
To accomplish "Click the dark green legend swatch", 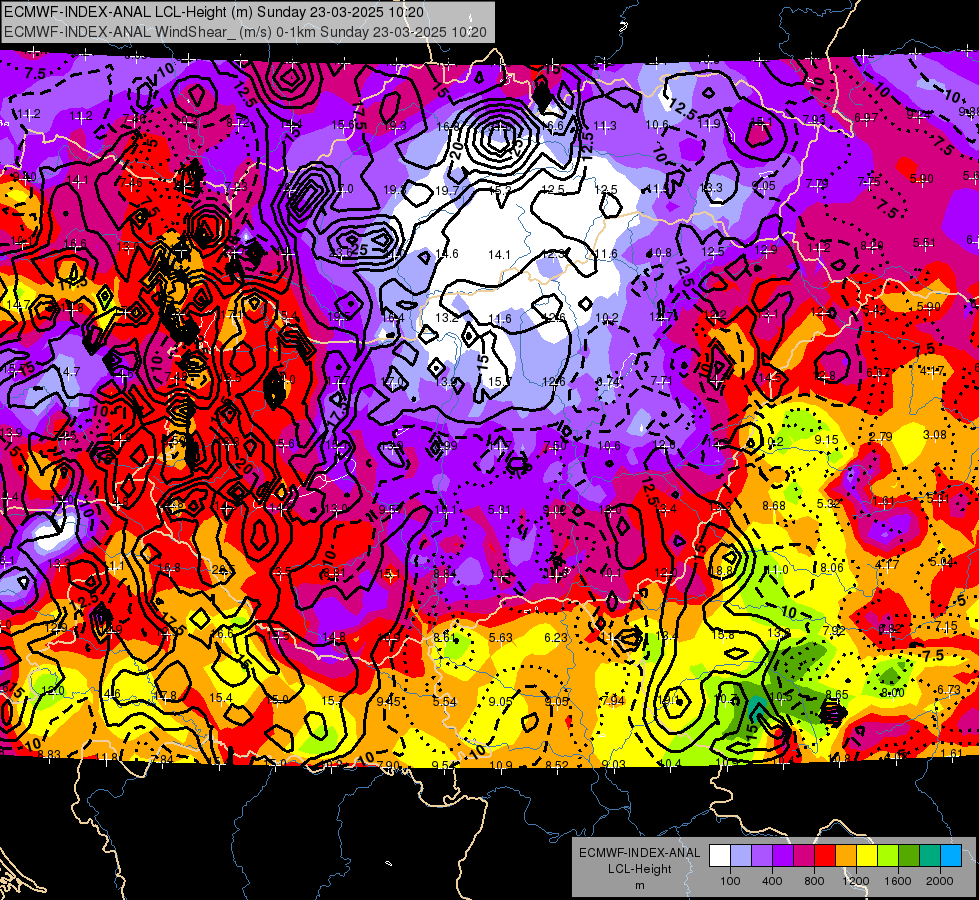I will click(x=909, y=856).
